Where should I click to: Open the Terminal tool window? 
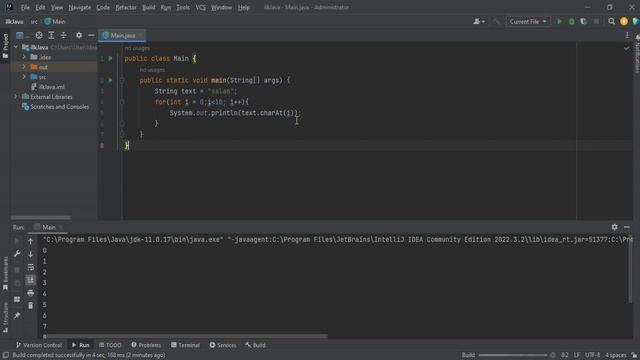(x=185, y=345)
